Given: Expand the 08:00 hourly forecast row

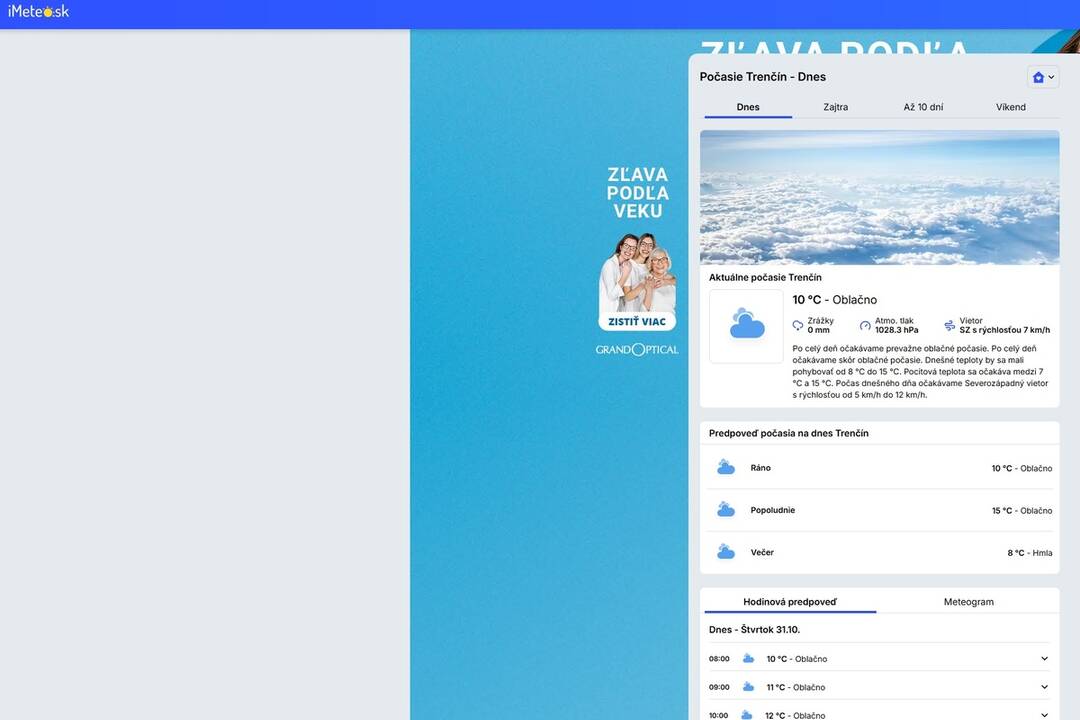Looking at the screenshot, I should point(1044,659).
